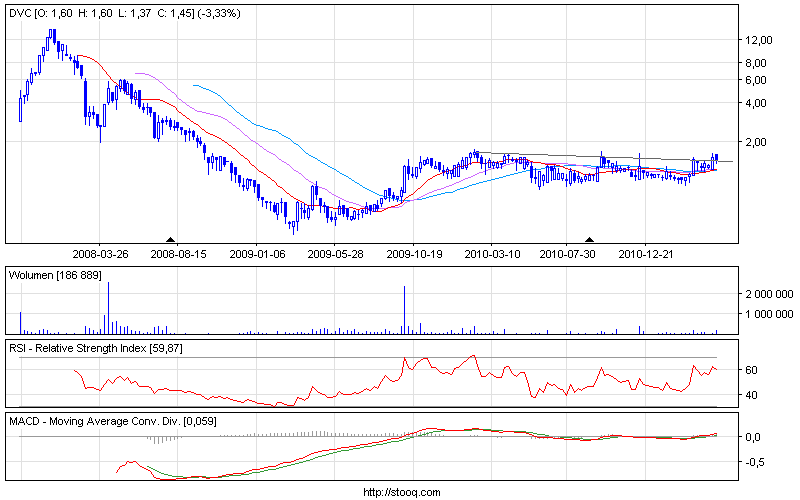This screenshot has height=500, width=800.
Task: Select the 4,00 price axis label
Action: pyautogui.click(x=760, y=103)
